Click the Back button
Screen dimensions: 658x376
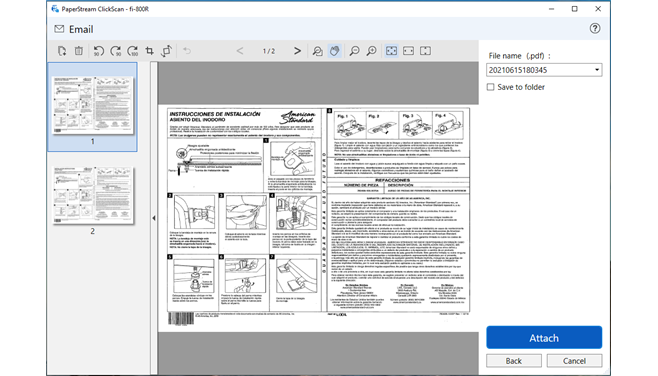click(514, 361)
